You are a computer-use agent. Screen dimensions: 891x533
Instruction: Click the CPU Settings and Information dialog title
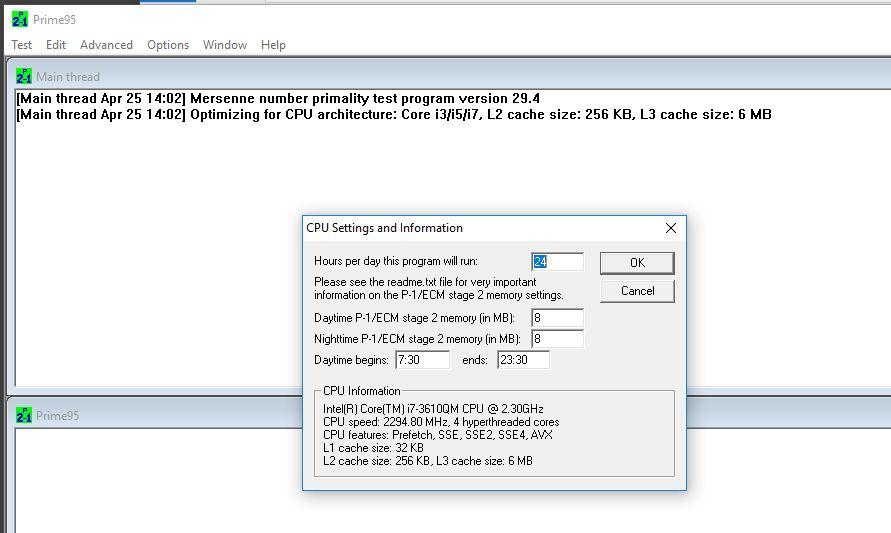[x=384, y=228]
